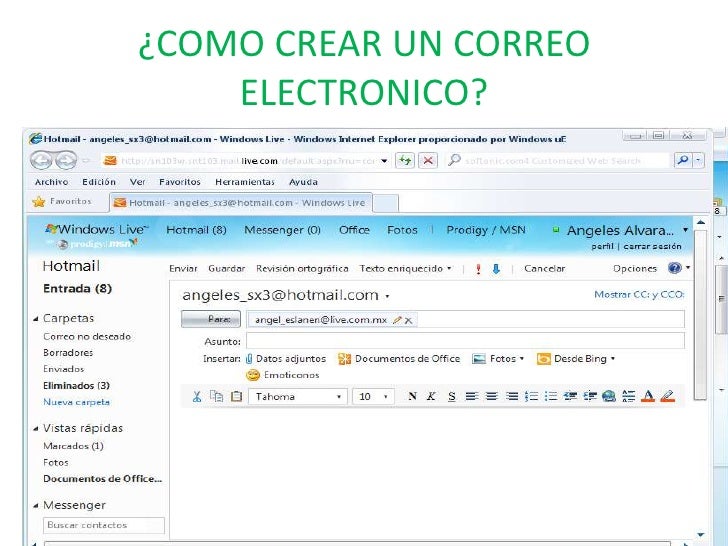
Task: Click Enviar to send the message
Action: [x=183, y=268]
